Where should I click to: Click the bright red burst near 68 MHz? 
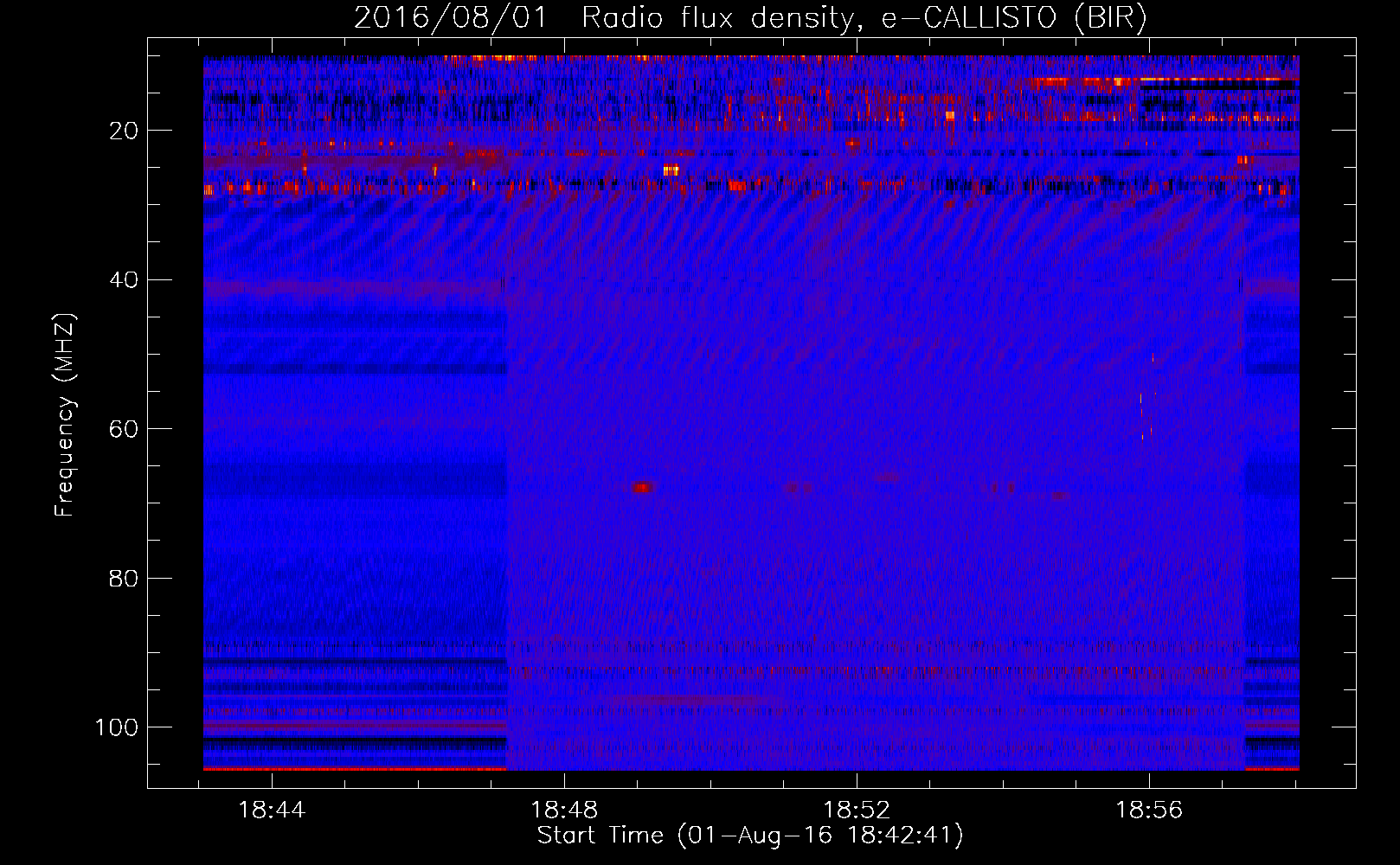[641, 488]
